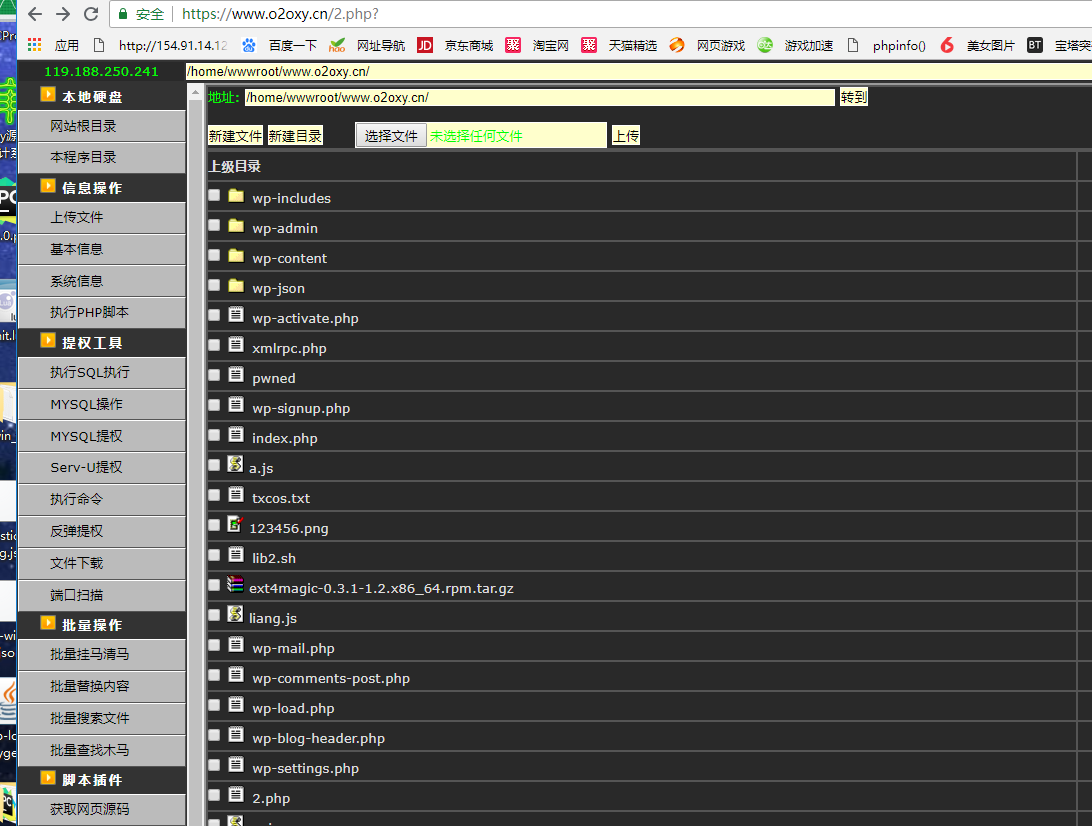Click the browser back arrow

(x=35, y=14)
